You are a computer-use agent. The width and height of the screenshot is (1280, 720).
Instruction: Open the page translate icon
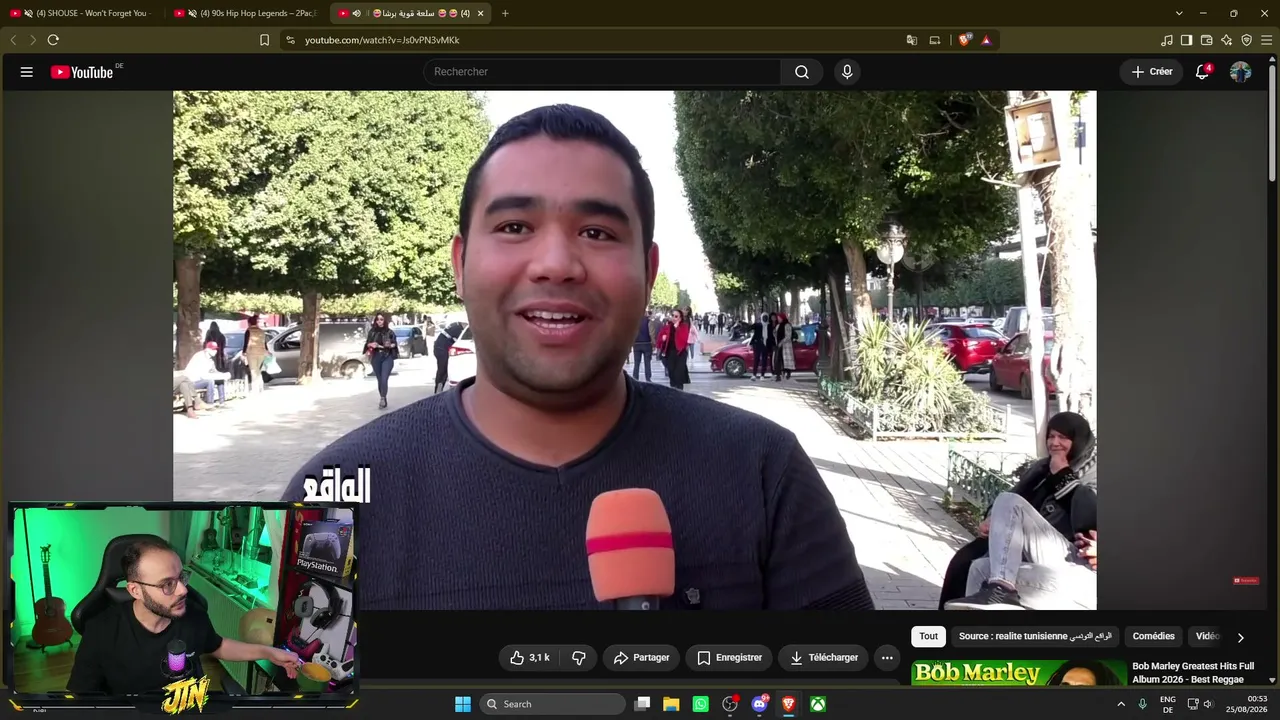click(912, 40)
